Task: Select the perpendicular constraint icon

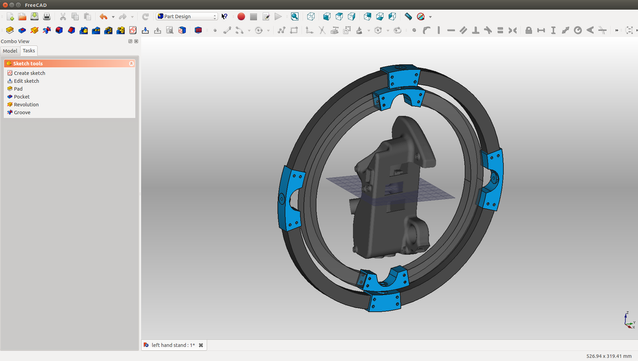Action: tap(475, 30)
